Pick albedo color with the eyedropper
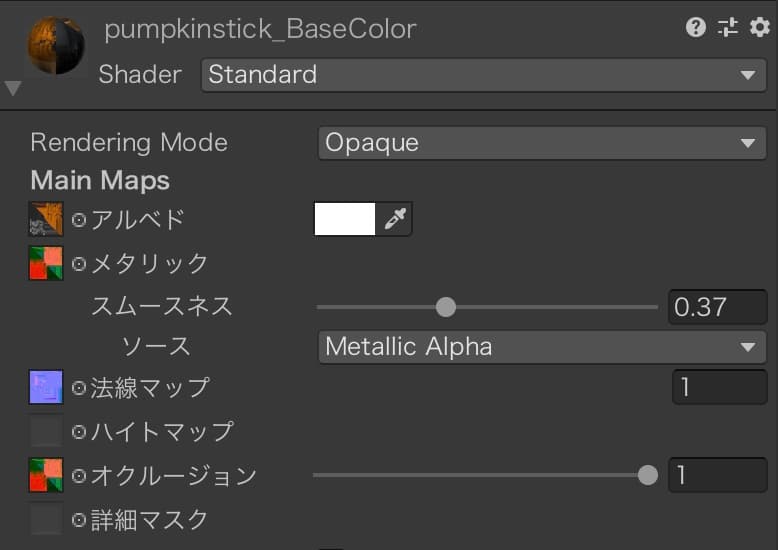Viewport: 778px width, 550px height. click(395, 219)
